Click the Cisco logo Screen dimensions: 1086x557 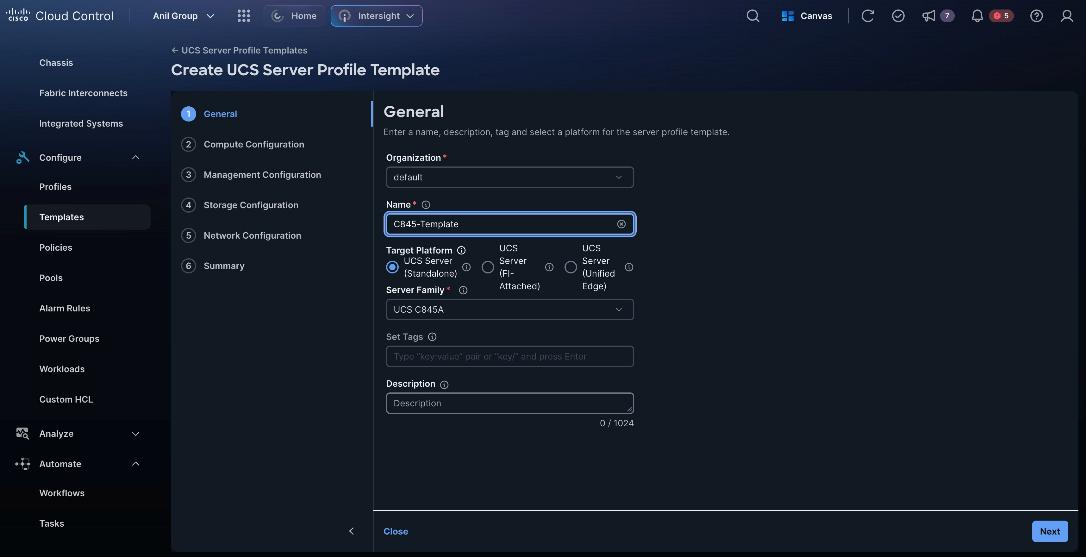click(18, 15)
